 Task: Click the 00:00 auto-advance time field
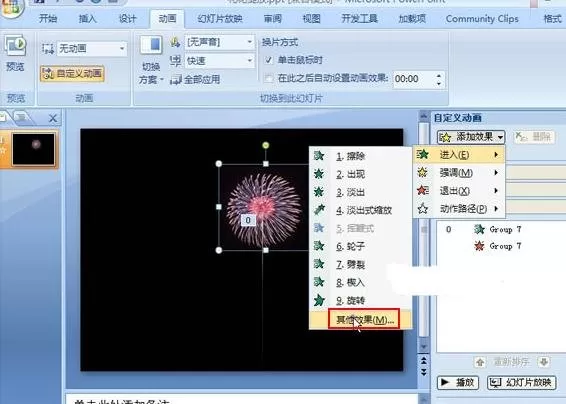coord(412,79)
